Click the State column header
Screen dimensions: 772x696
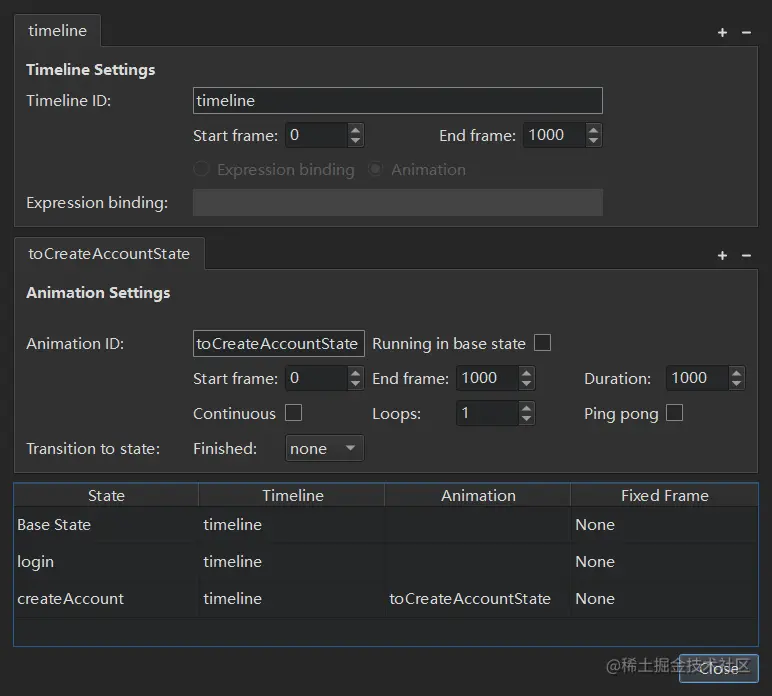(106, 495)
